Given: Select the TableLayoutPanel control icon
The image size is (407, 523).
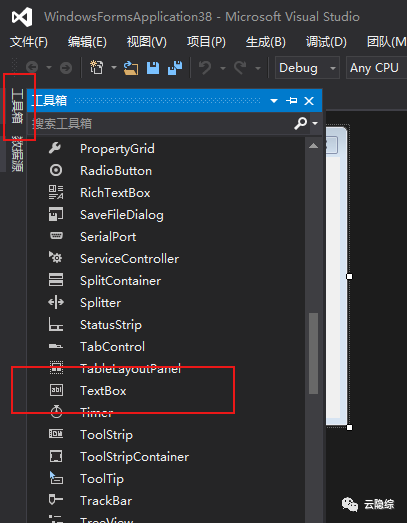Looking at the screenshot, I should click(56, 368).
